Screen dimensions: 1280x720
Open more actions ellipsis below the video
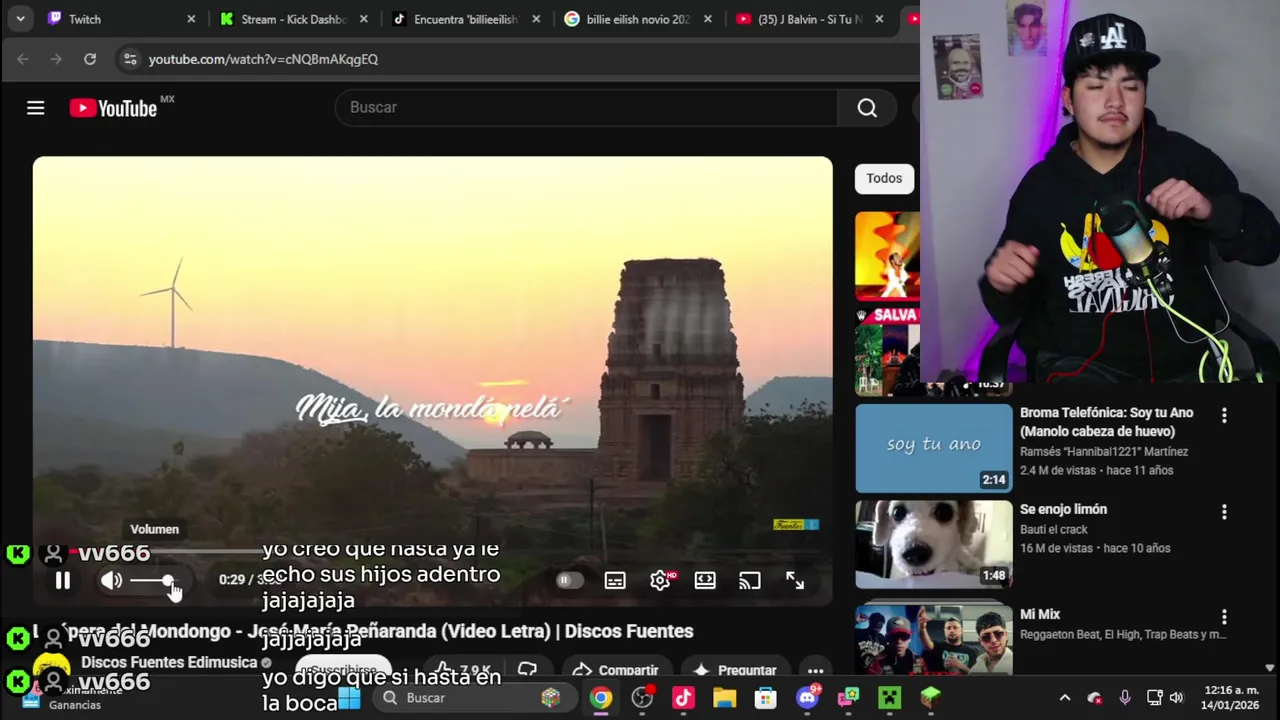815,670
